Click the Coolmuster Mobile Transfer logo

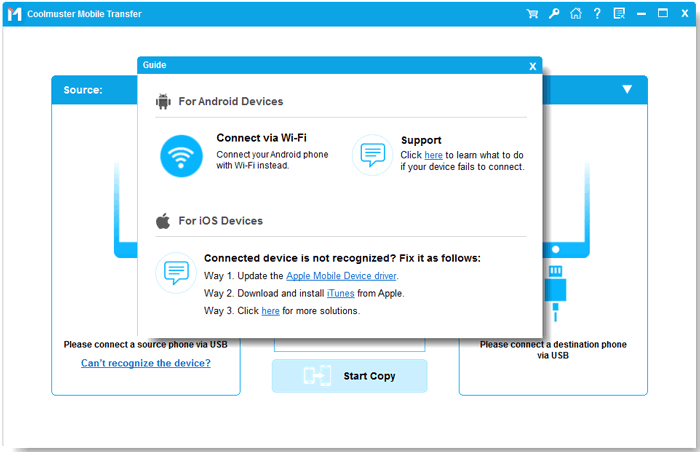[x=14, y=14]
